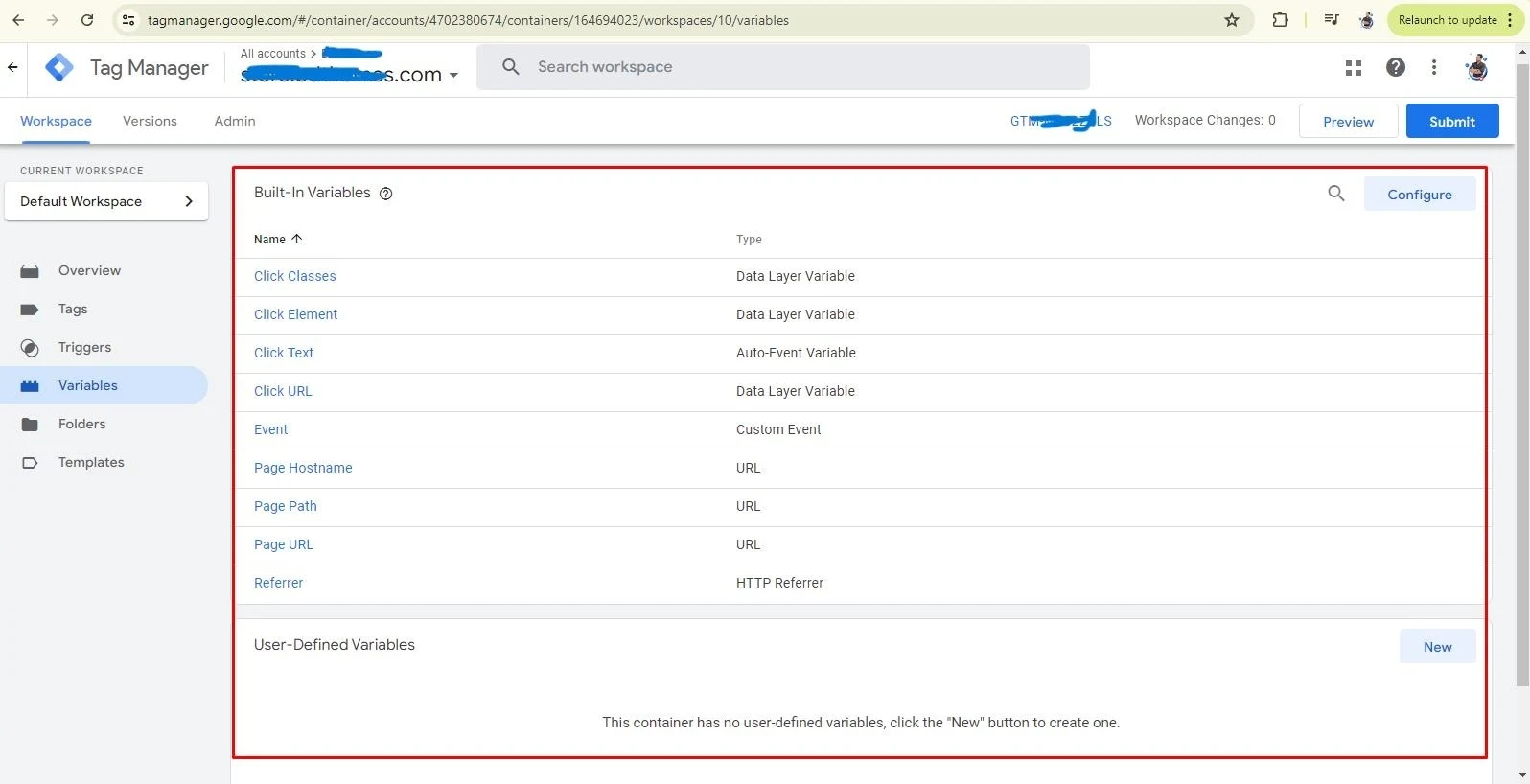Click the browser forward arrow

point(53,20)
